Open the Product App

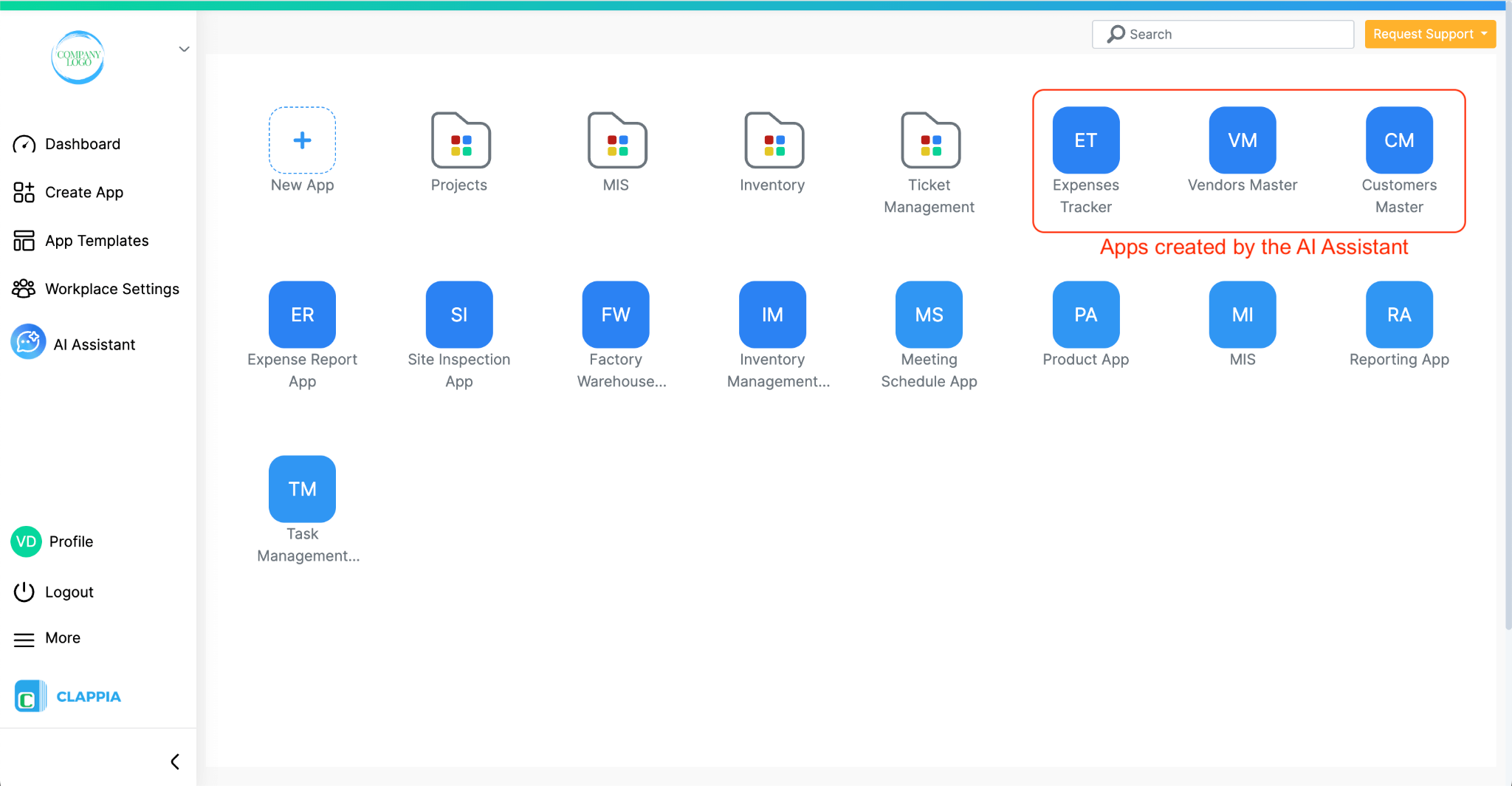click(x=1085, y=314)
